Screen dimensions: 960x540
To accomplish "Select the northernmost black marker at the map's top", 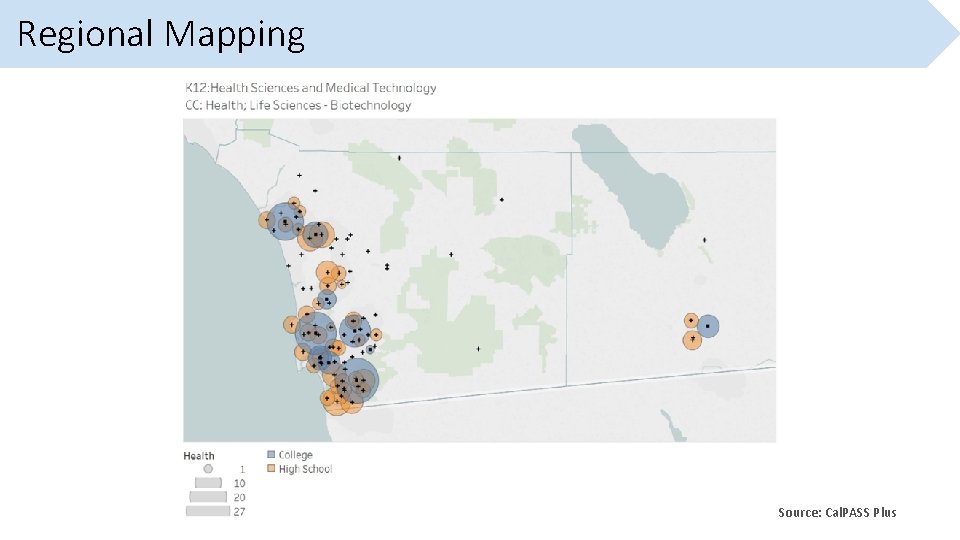I will 399,157.
